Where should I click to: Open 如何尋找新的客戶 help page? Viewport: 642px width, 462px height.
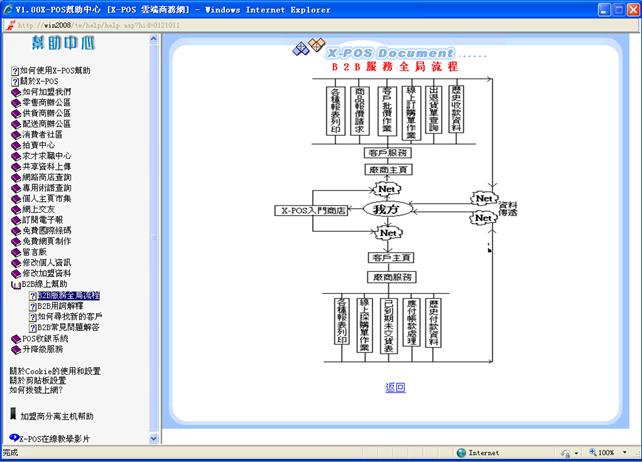coord(70,317)
